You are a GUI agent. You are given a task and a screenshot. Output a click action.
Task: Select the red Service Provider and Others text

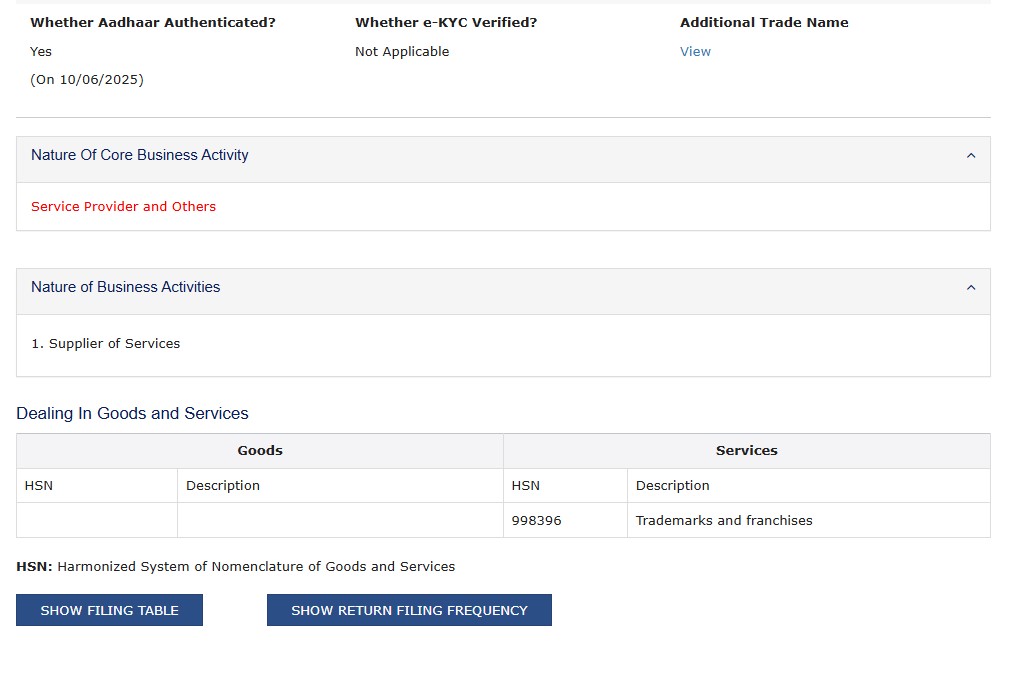pyautogui.click(x=123, y=207)
